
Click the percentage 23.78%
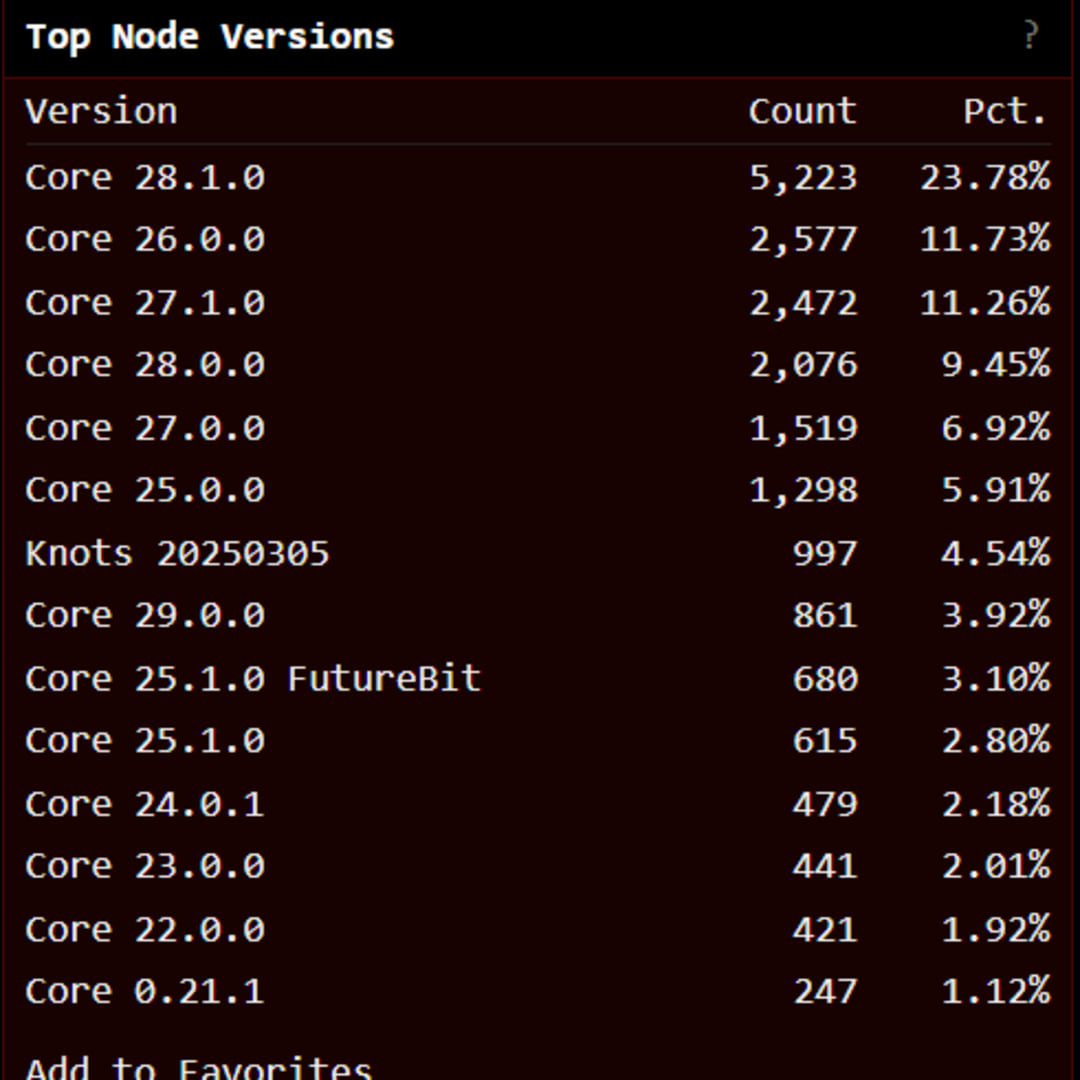tap(985, 177)
